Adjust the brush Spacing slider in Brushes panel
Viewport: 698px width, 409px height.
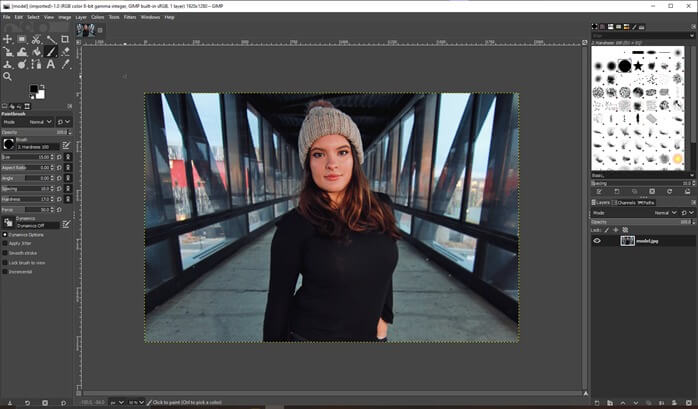click(x=643, y=183)
